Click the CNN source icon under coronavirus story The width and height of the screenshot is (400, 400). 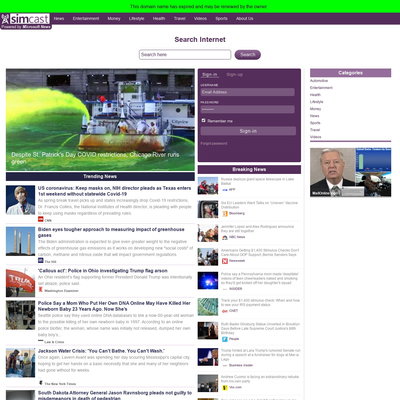(x=41, y=219)
